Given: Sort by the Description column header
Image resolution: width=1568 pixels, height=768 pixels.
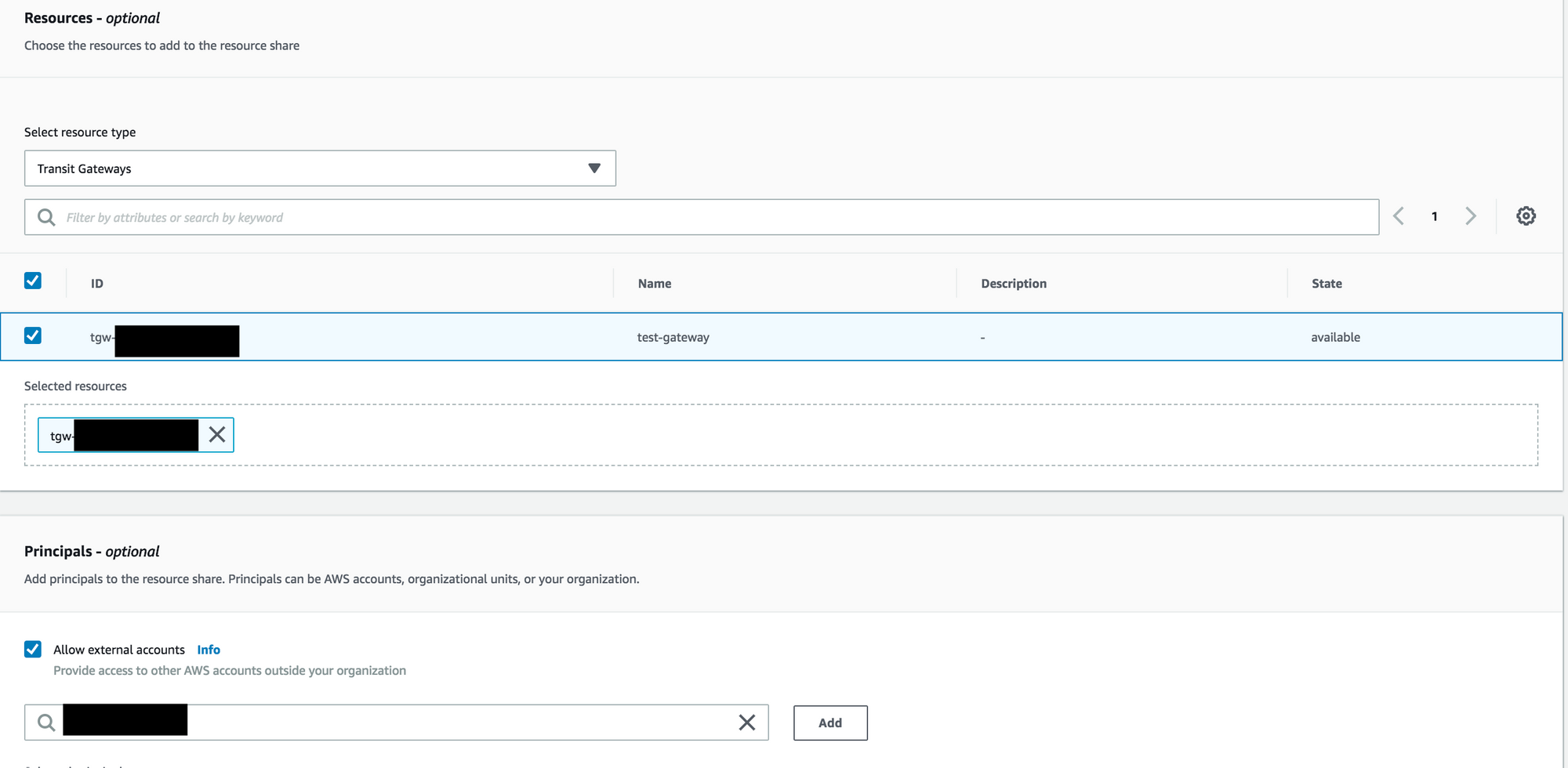Looking at the screenshot, I should pos(1014,284).
